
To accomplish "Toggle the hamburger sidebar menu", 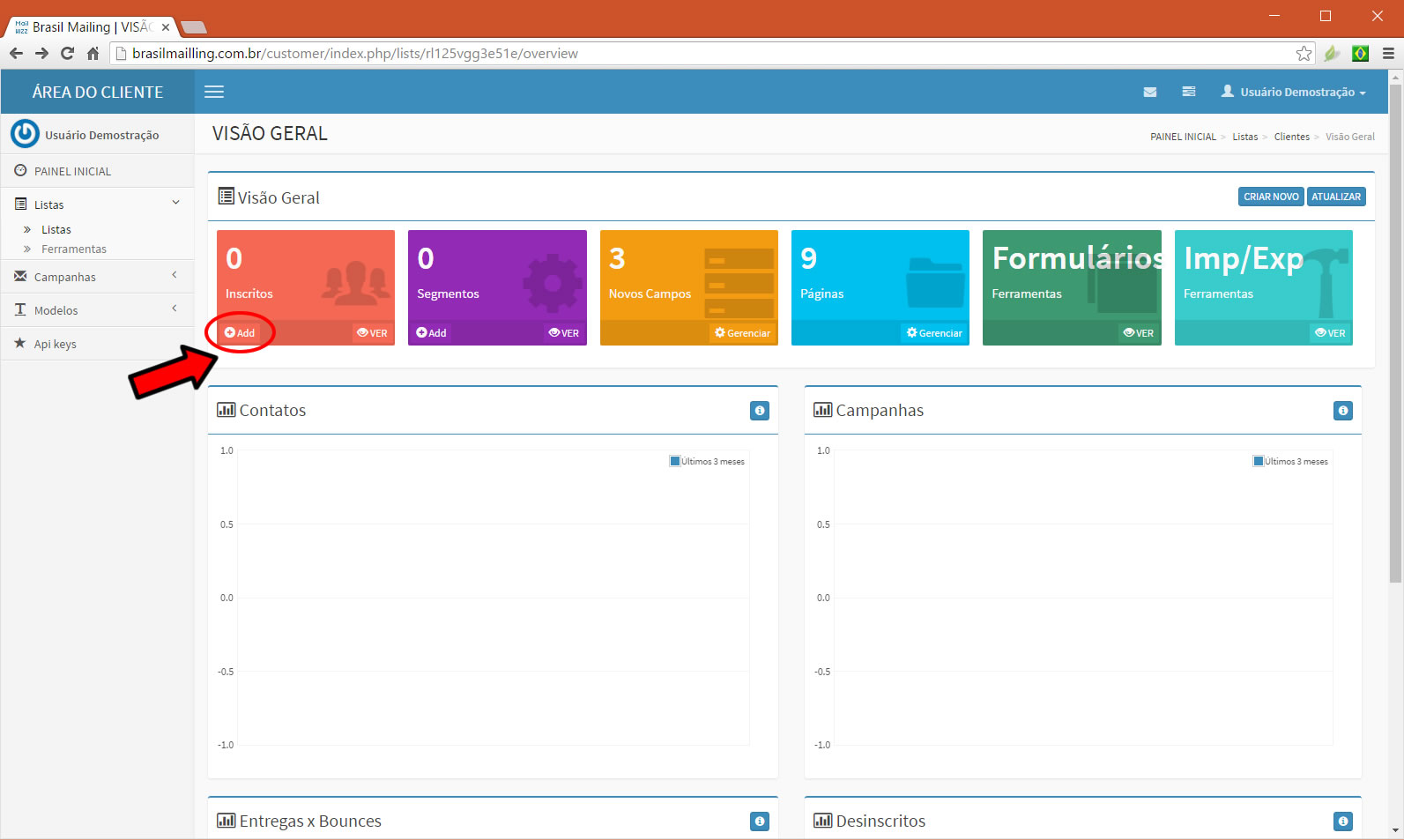I will 214,92.
